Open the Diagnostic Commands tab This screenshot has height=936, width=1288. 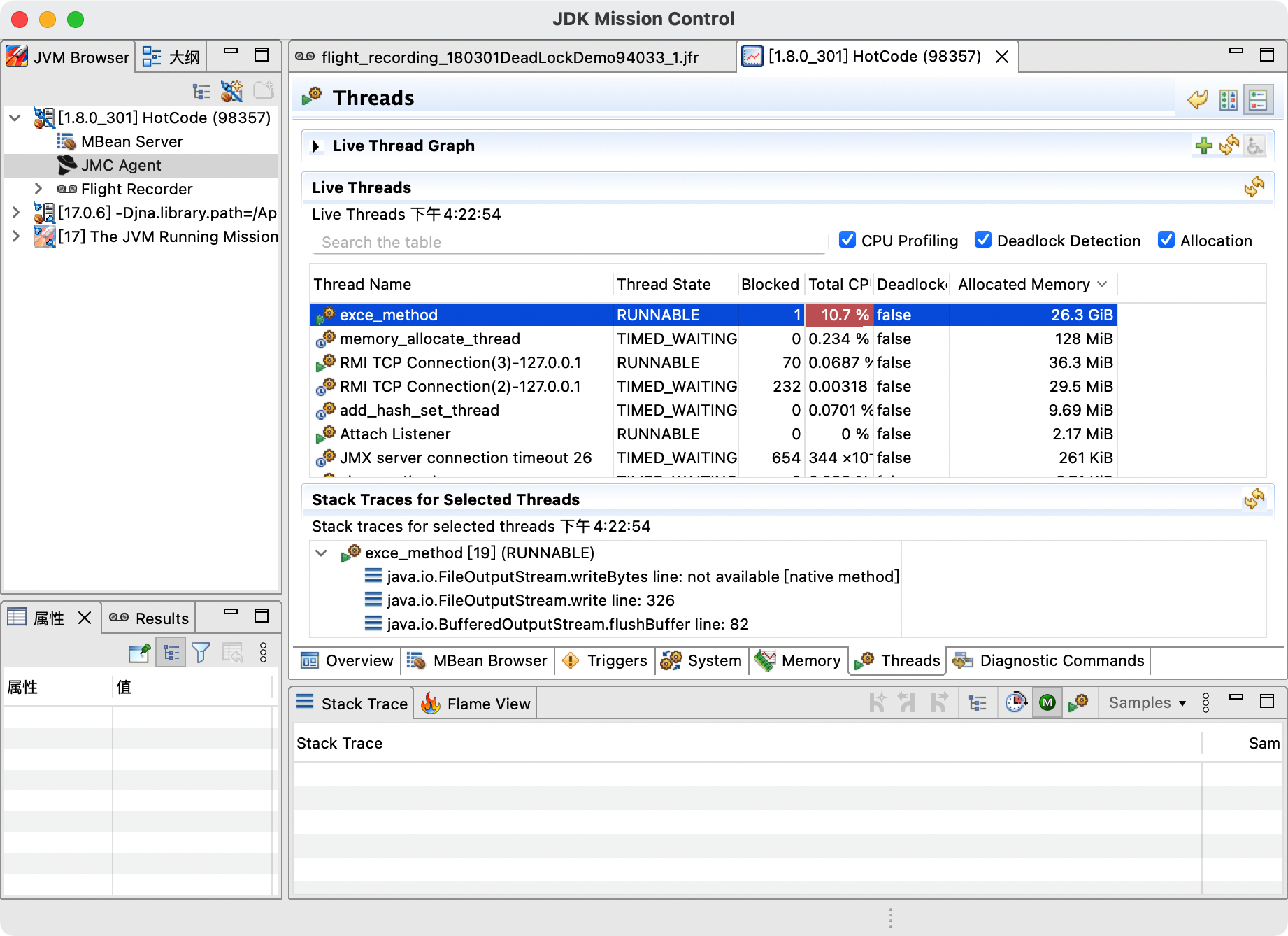pyautogui.click(x=1049, y=660)
